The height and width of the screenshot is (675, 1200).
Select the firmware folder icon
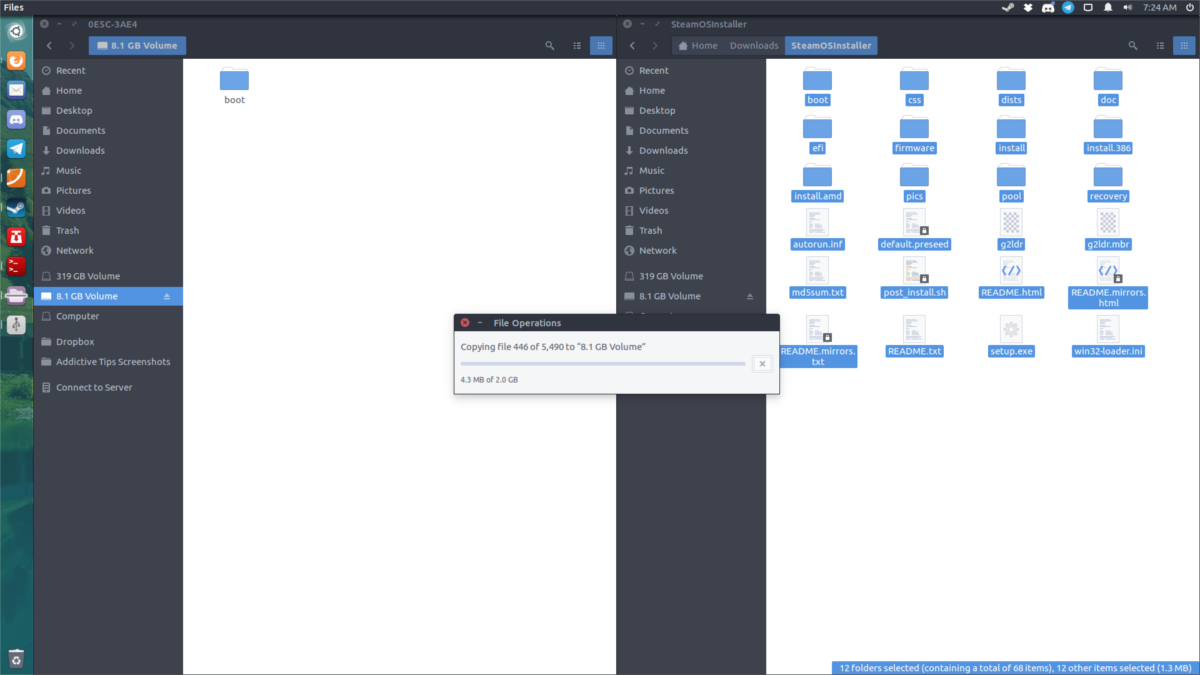click(x=914, y=127)
